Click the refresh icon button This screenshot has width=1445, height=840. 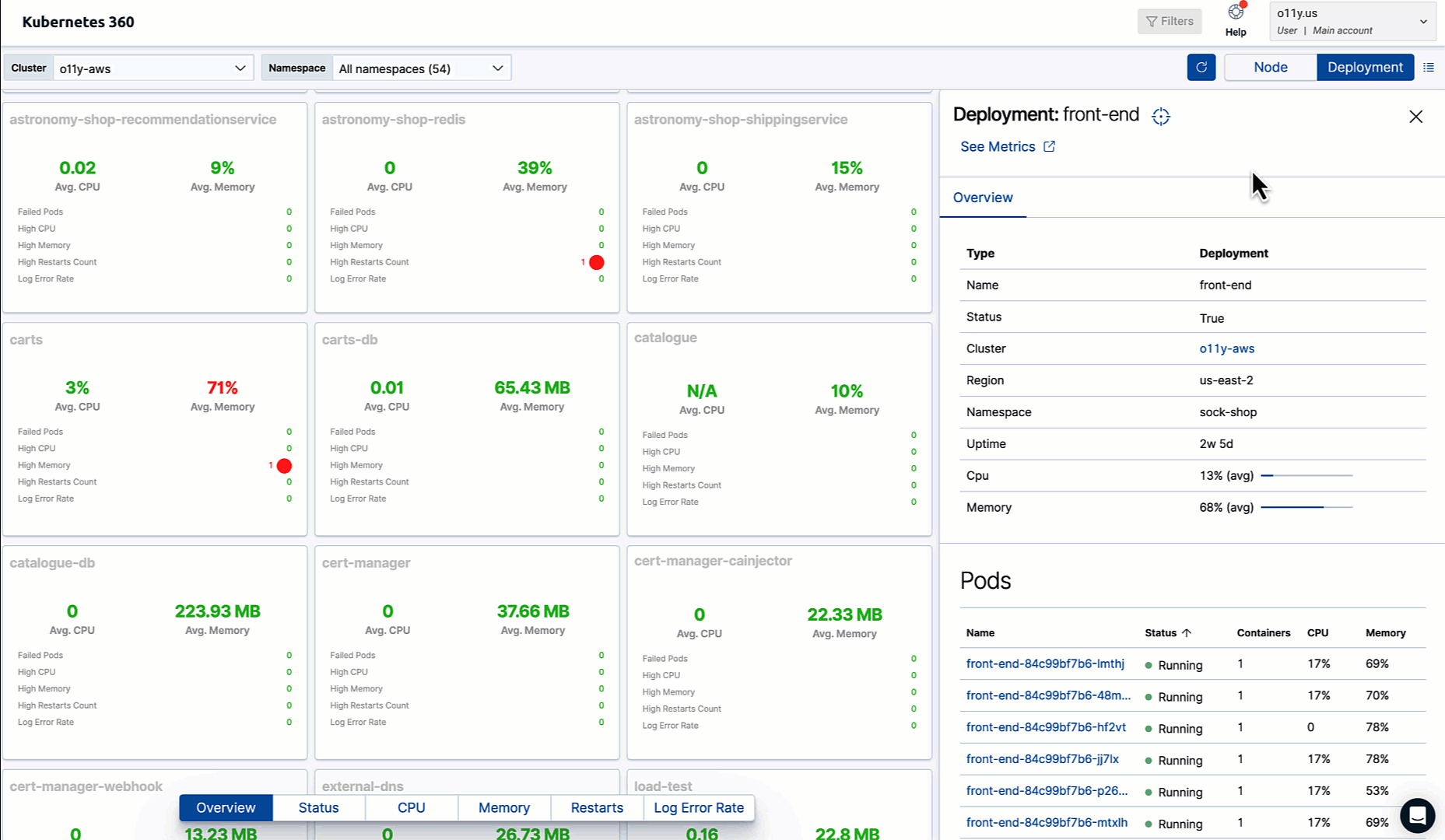click(1201, 68)
